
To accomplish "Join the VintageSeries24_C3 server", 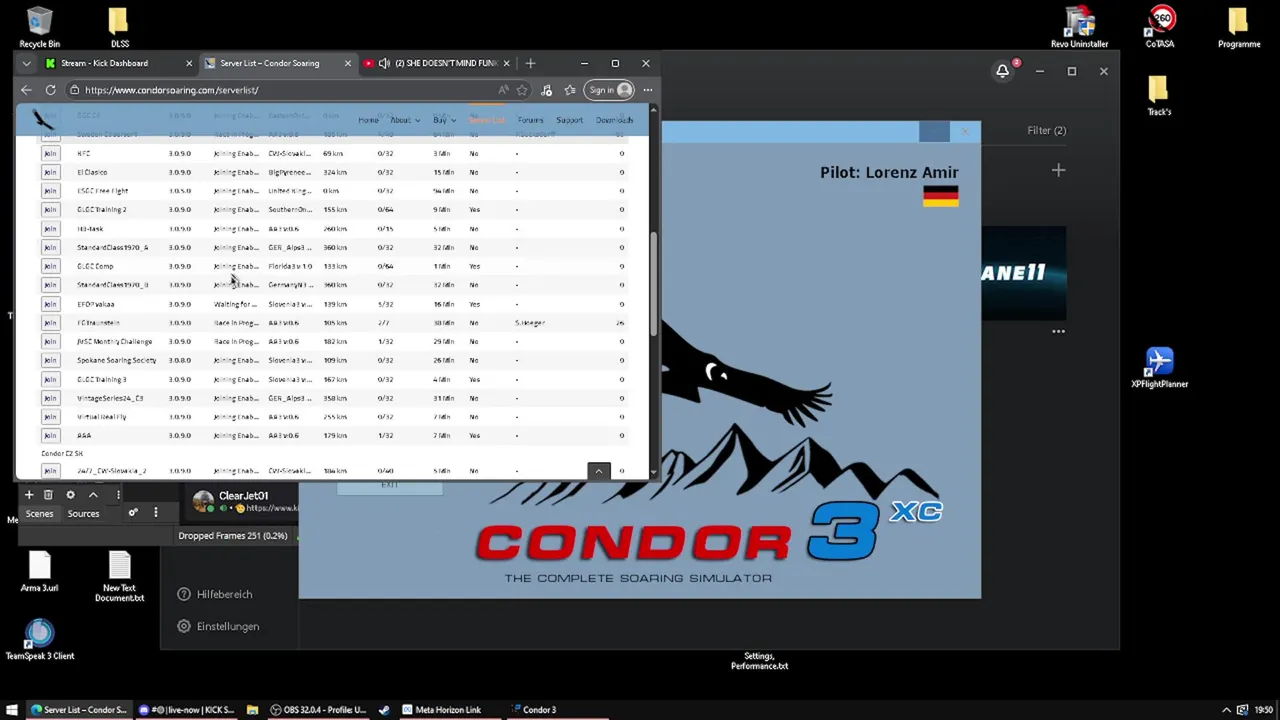I will (50, 398).
